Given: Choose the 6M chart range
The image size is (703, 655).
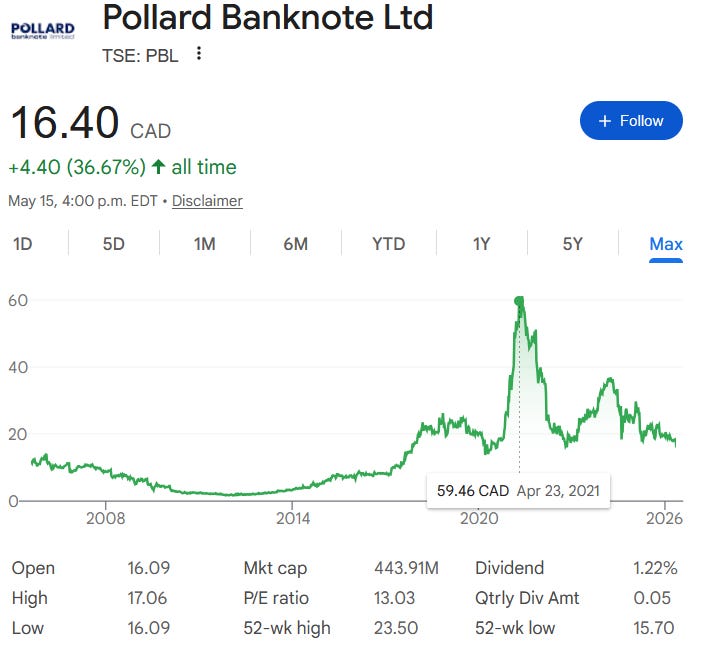Looking at the screenshot, I should (296, 244).
